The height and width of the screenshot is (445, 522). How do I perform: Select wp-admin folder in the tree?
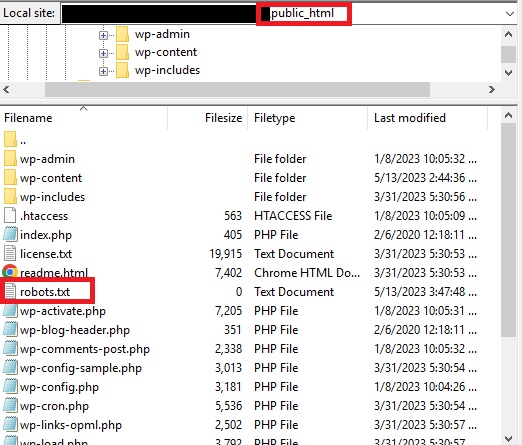click(162, 34)
